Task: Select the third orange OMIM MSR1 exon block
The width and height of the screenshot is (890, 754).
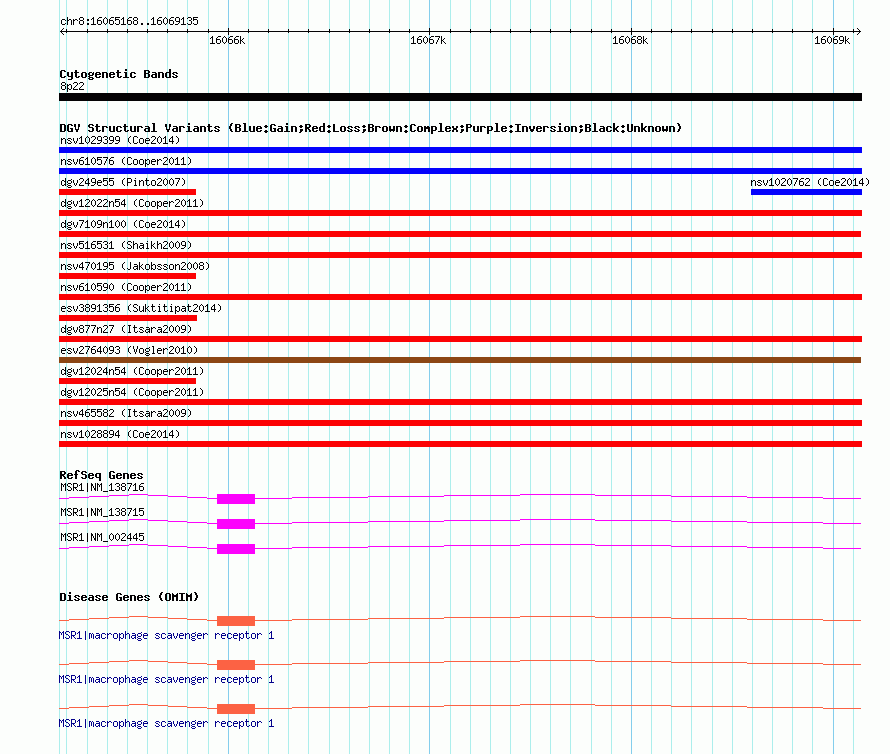Action: tap(236, 709)
